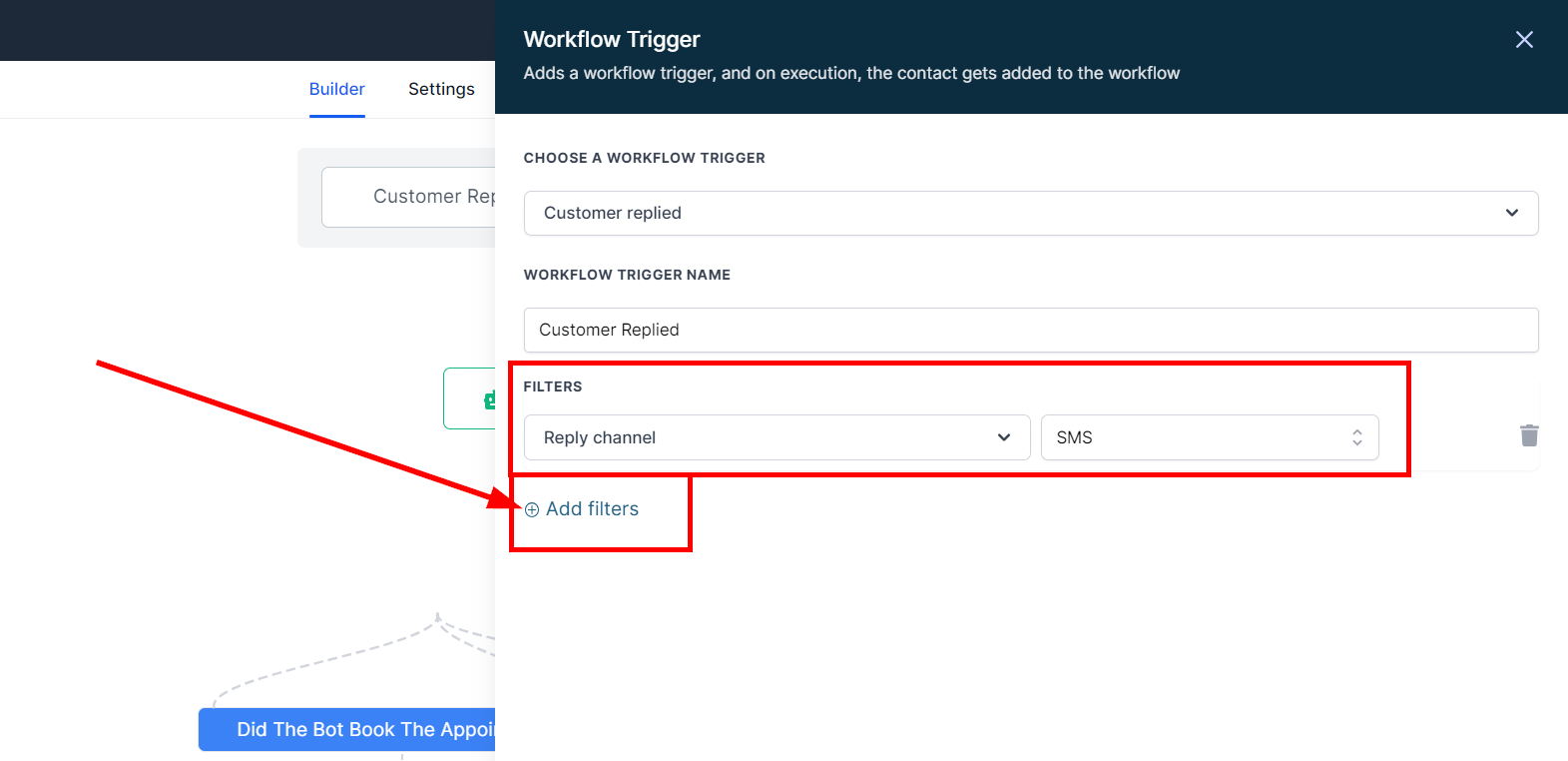
Task: Select the green bot action node on canvas
Action: pos(471,398)
